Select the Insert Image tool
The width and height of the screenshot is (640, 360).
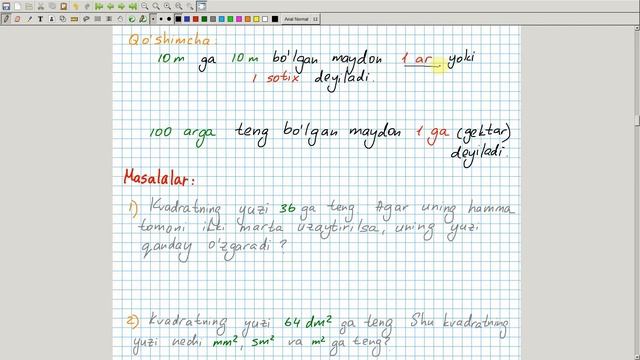52,19
